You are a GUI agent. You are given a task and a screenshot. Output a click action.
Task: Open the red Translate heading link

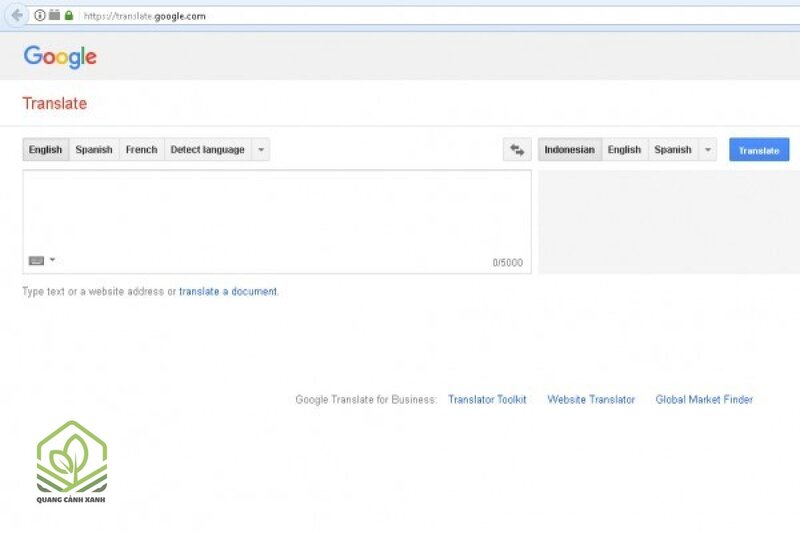(55, 104)
